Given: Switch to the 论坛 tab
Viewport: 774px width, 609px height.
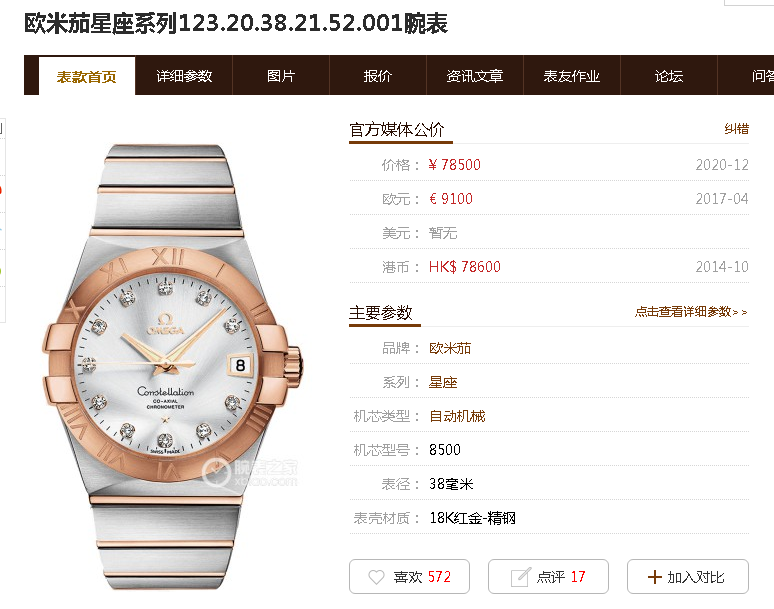Looking at the screenshot, I should click(669, 76).
